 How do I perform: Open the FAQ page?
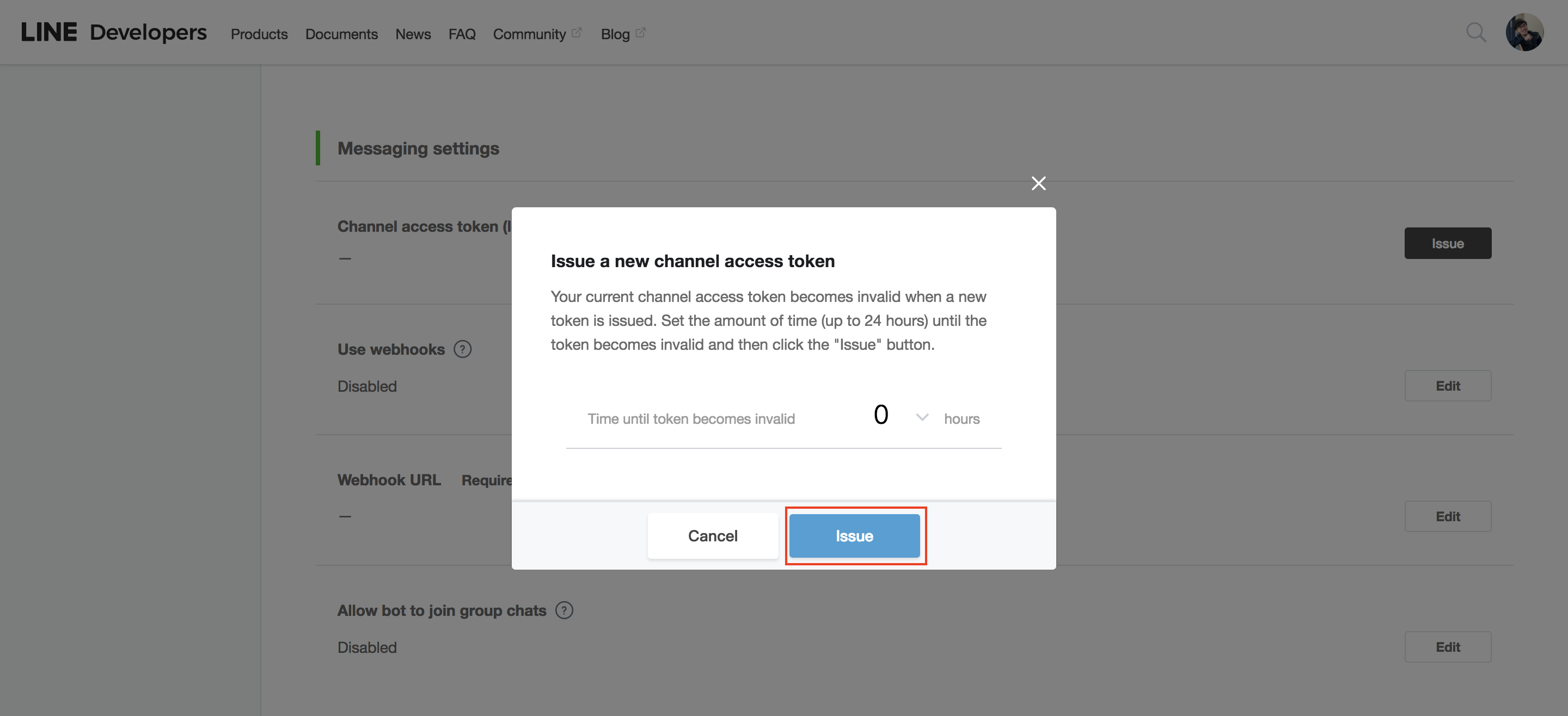[x=461, y=35]
